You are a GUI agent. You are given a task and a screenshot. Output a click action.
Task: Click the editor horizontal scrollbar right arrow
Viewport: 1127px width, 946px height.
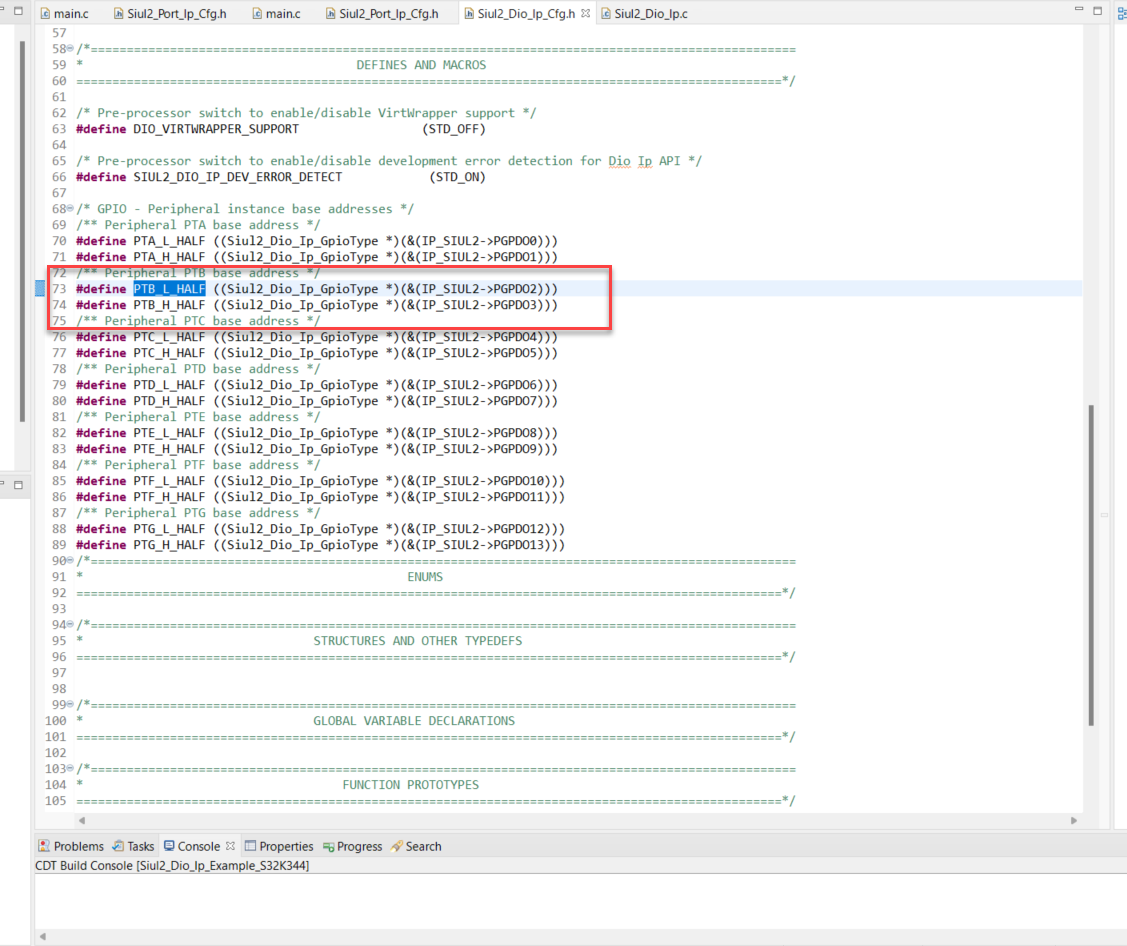(x=1074, y=820)
